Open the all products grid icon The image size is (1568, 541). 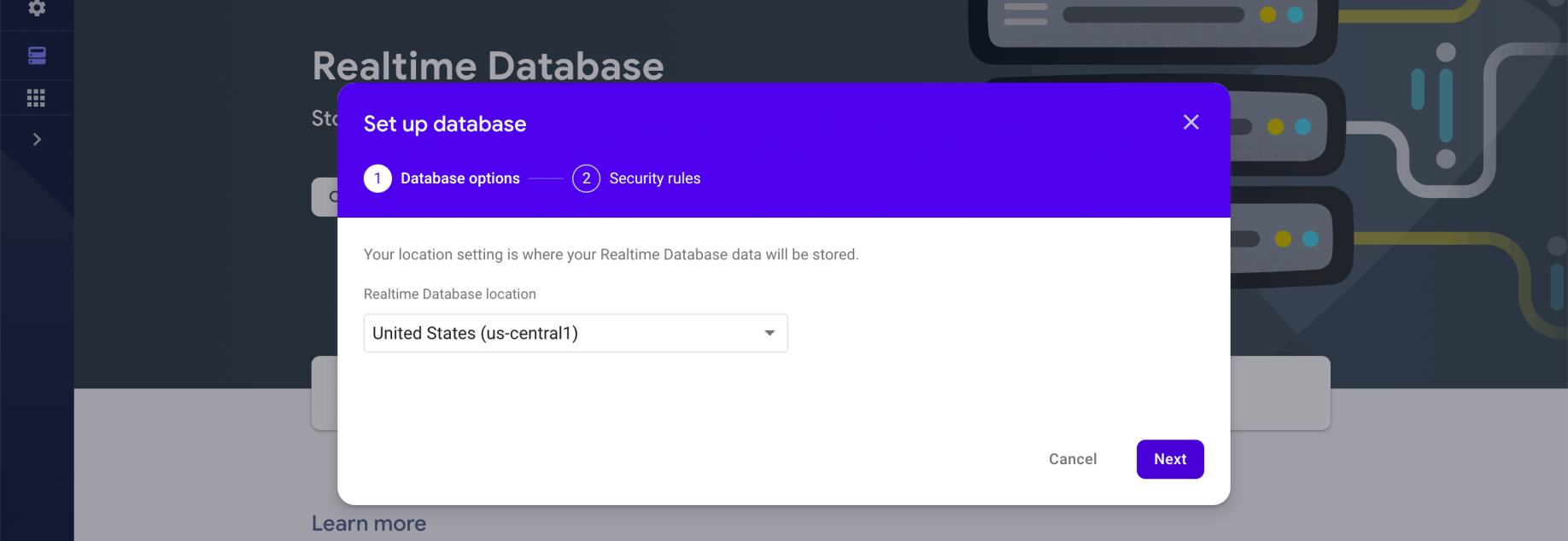pos(36,98)
